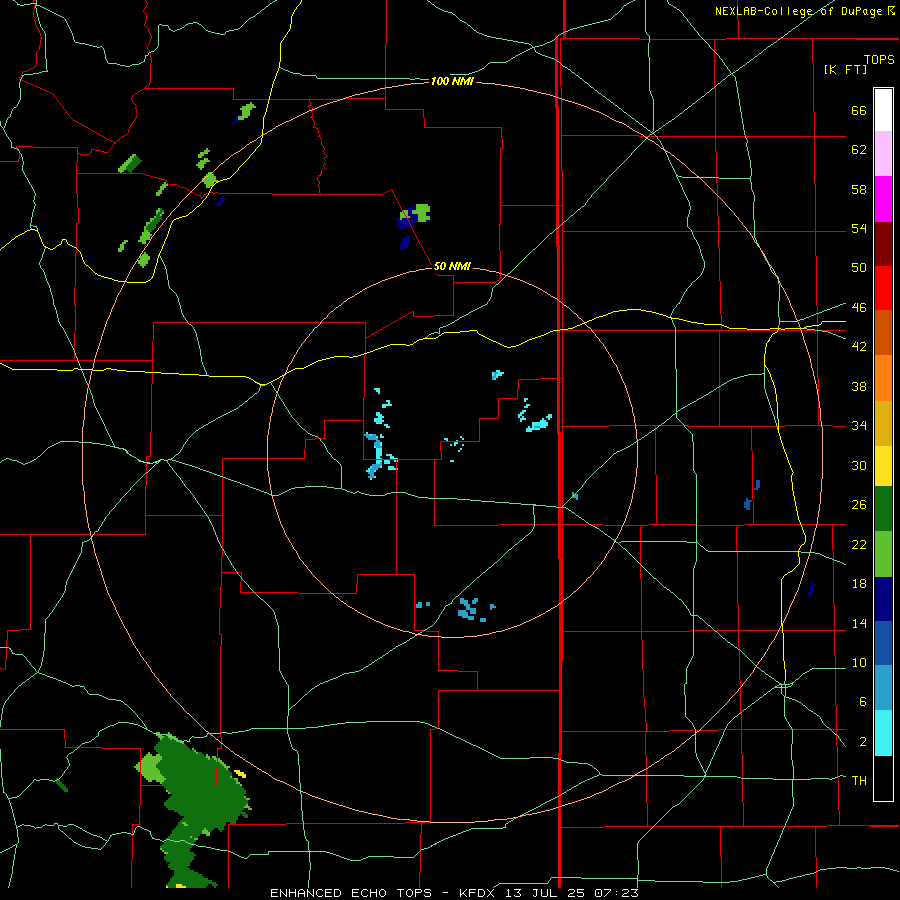Click the legend value 46
The image size is (900, 900).
[x=859, y=308]
